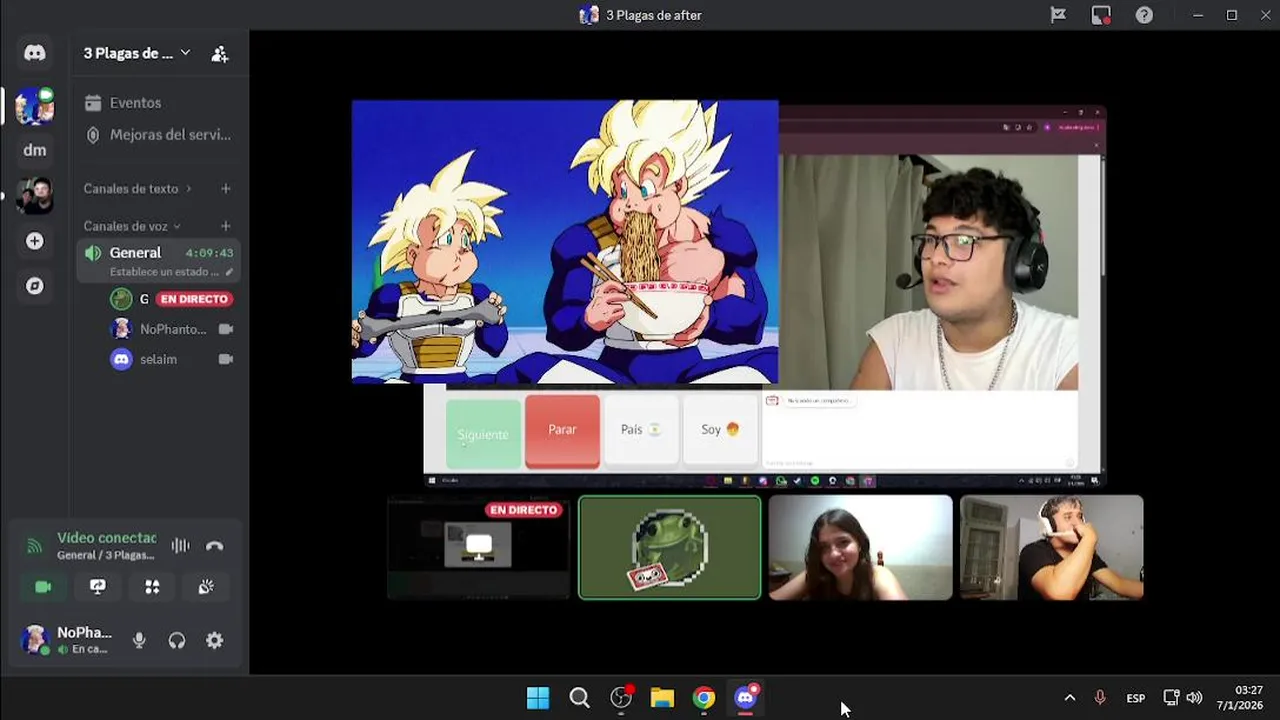1280x720 pixels.
Task: Expand the 3 Plagas de server menu
Action: (x=136, y=53)
